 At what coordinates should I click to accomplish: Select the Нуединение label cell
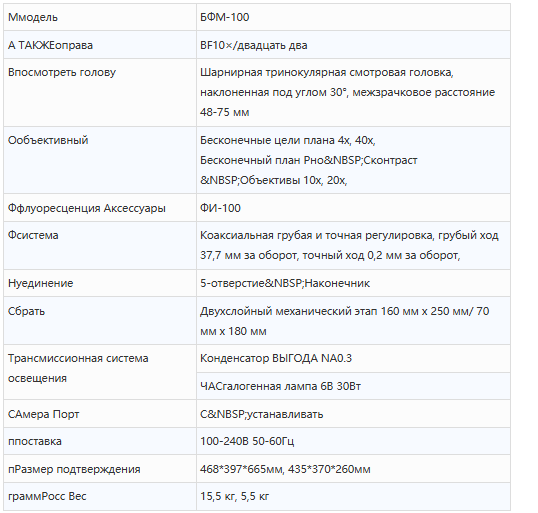[x=100, y=283]
